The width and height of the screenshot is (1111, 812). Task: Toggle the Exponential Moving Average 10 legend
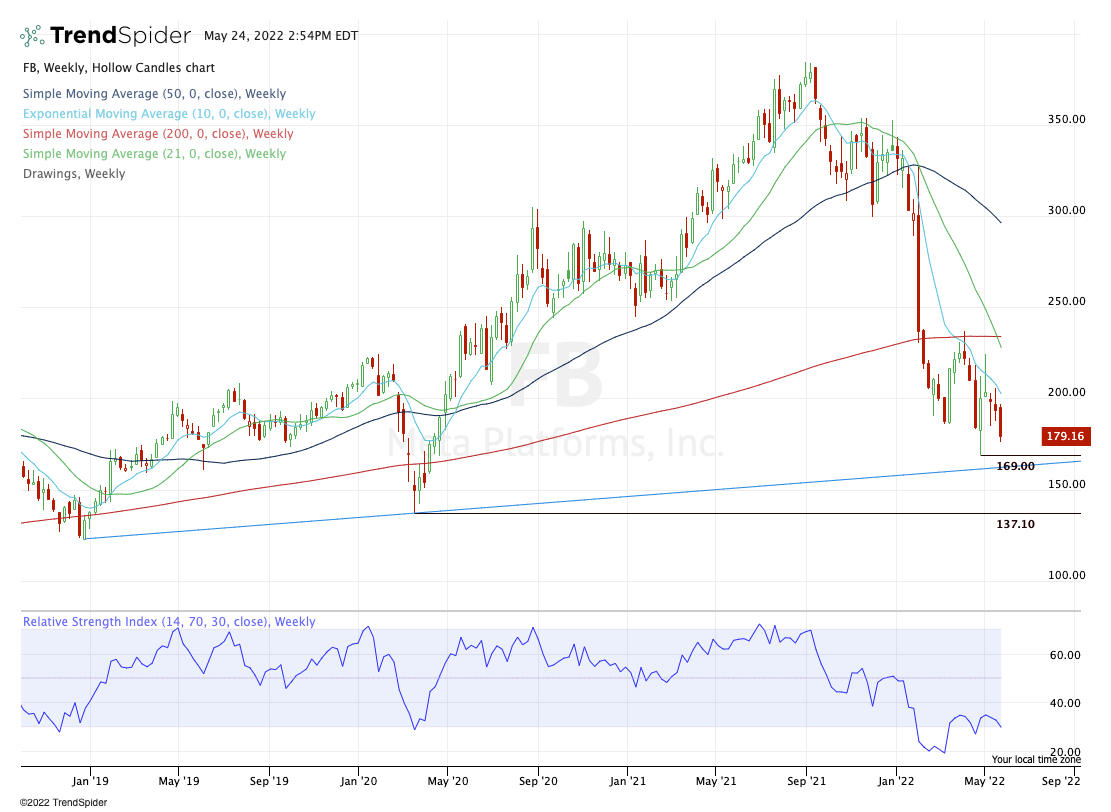pyautogui.click(x=168, y=114)
